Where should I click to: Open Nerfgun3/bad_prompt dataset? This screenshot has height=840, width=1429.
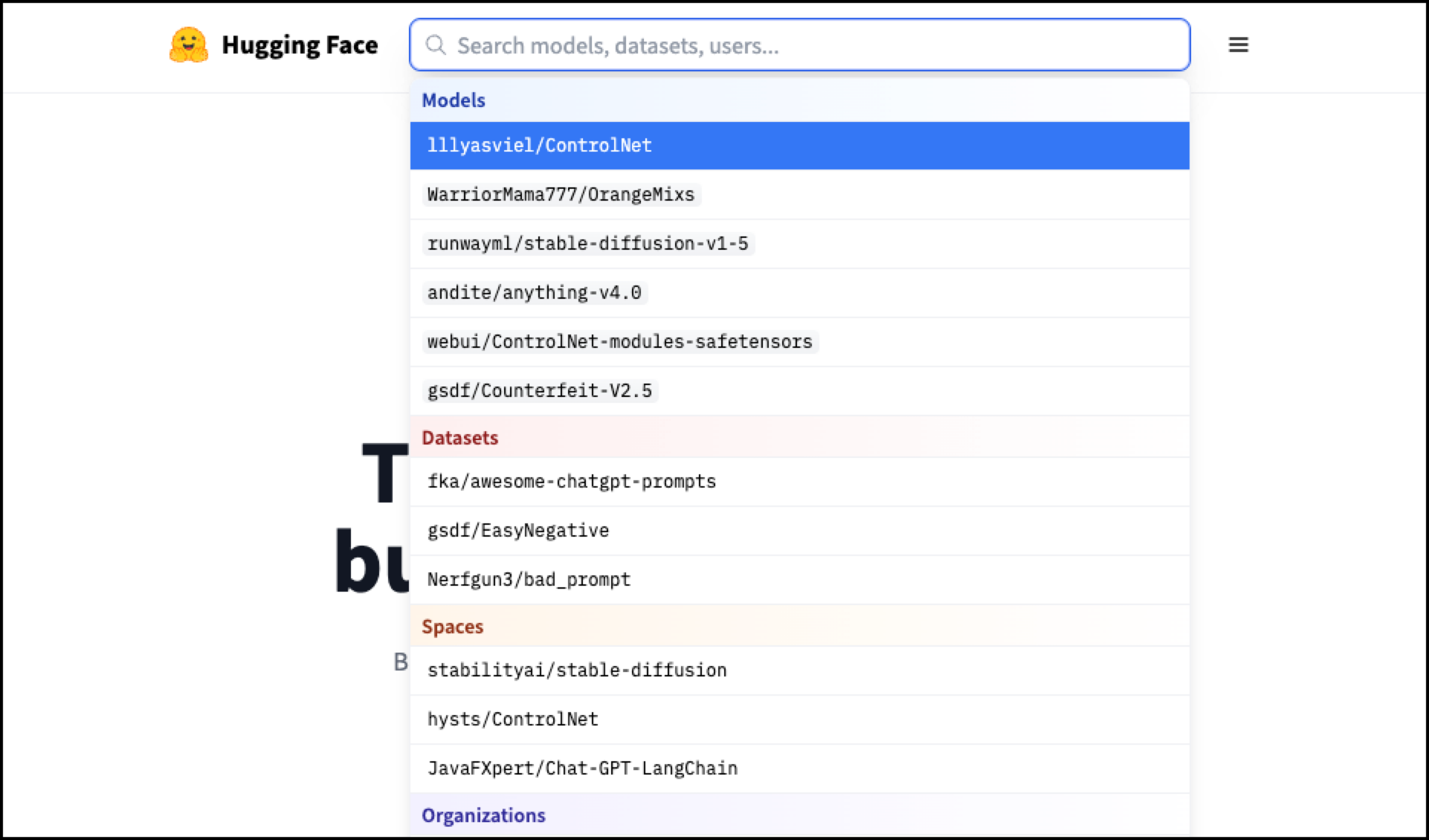coord(529,580)
